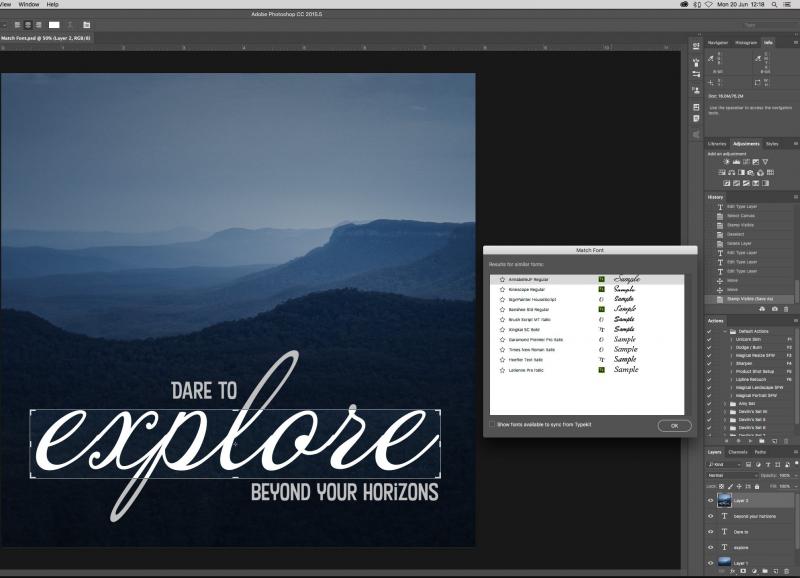Expand the Amy Set actions folder

tap(723, 402)
